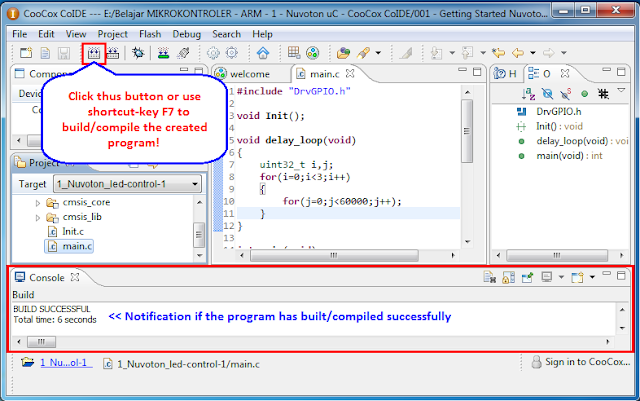Open the Open Console dropdown arrow

point(592,277)
